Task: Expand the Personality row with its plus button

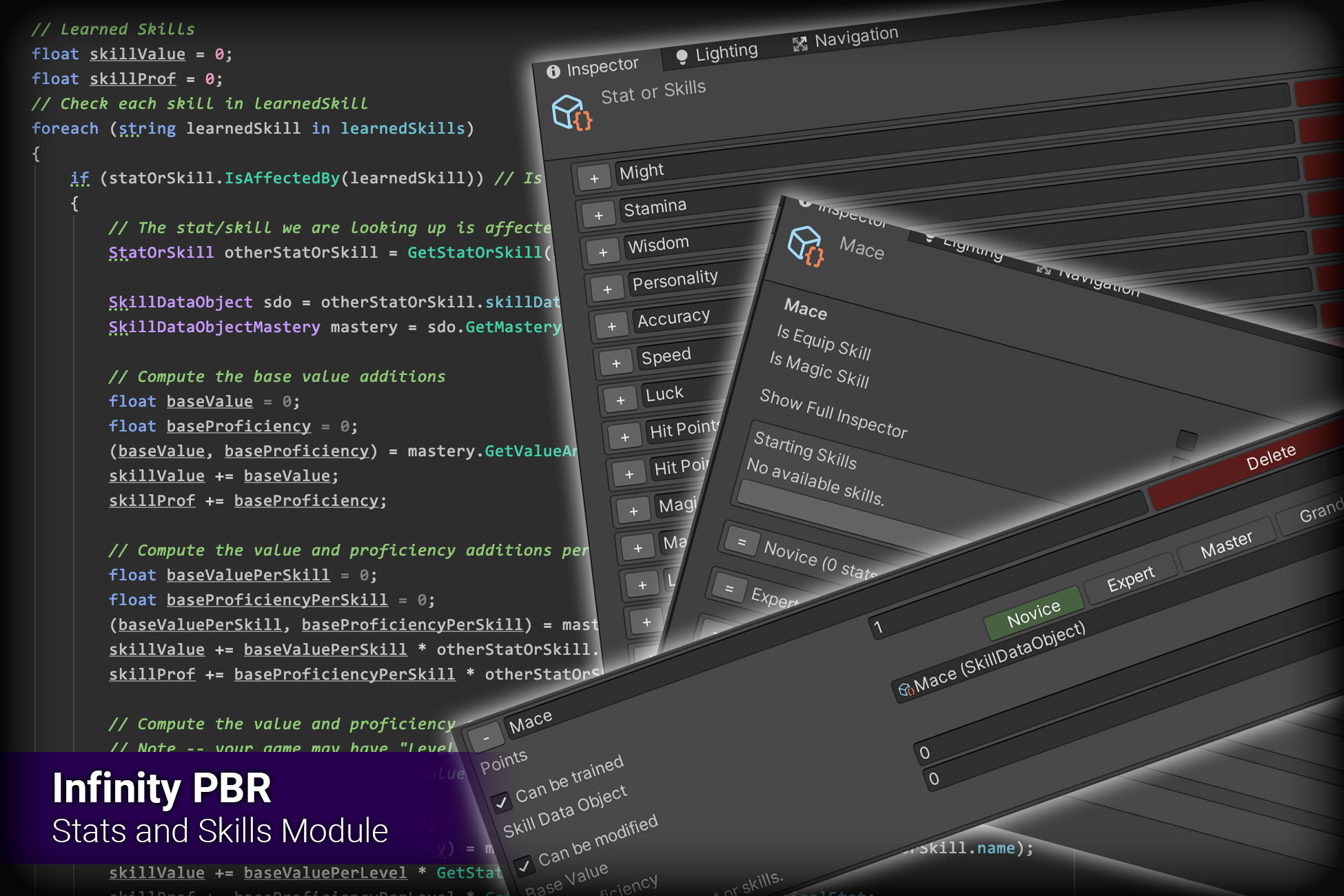Action: pyautogui.click(x=607, y=289)
